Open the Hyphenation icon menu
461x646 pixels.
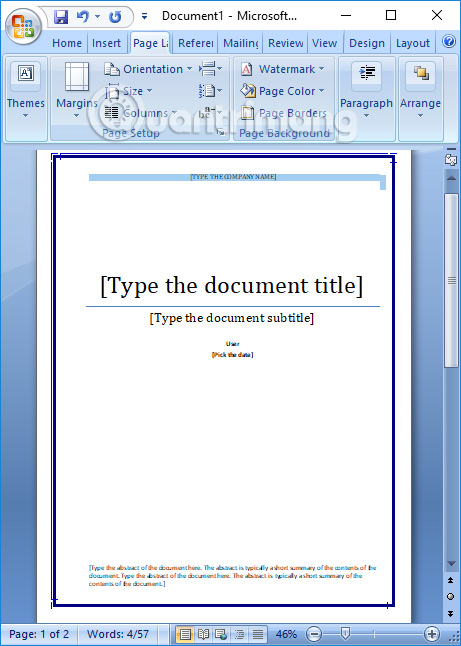(211, 112)
